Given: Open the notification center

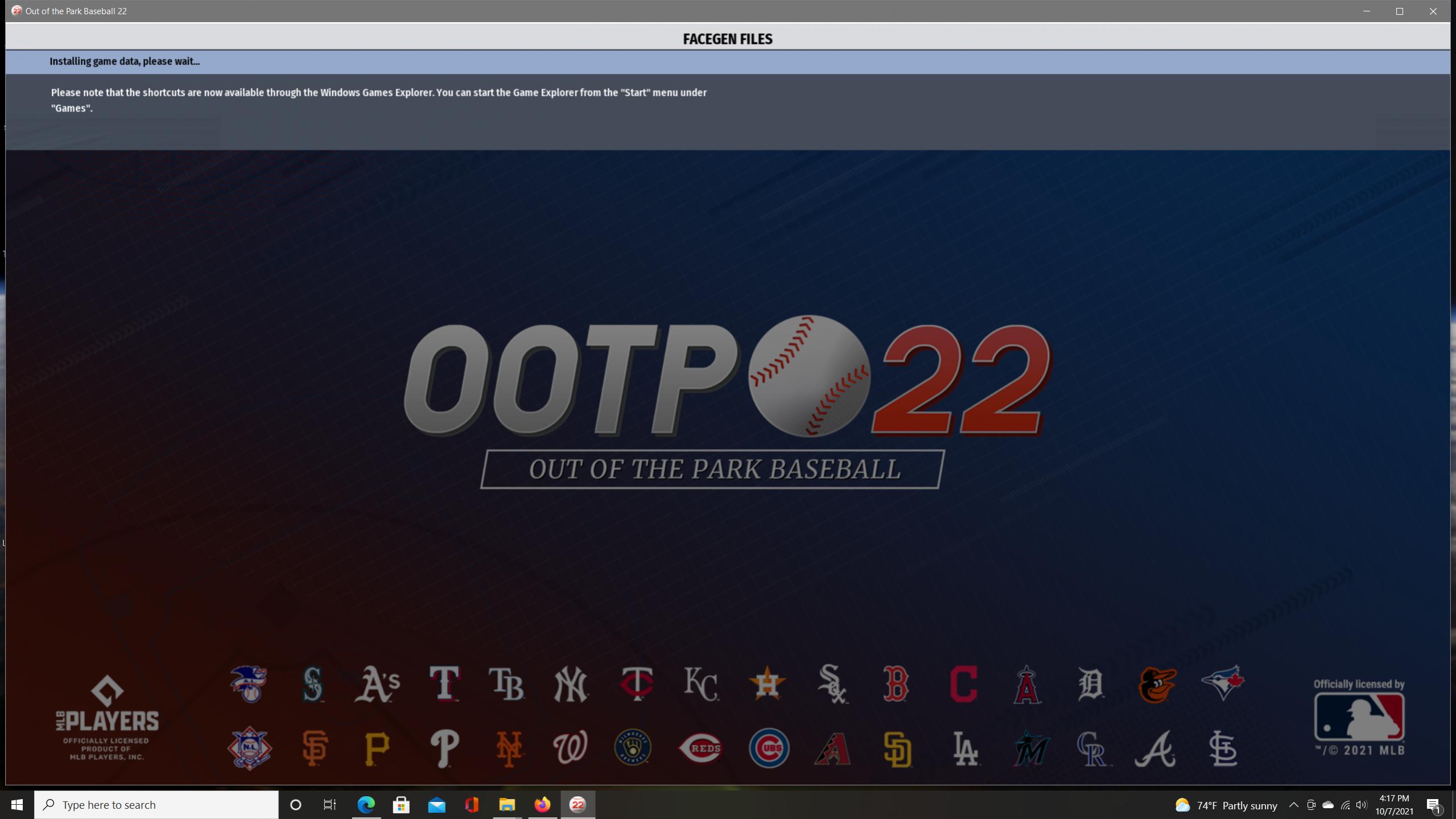Looking at the screenshot, I should [x=1434, y=805].
